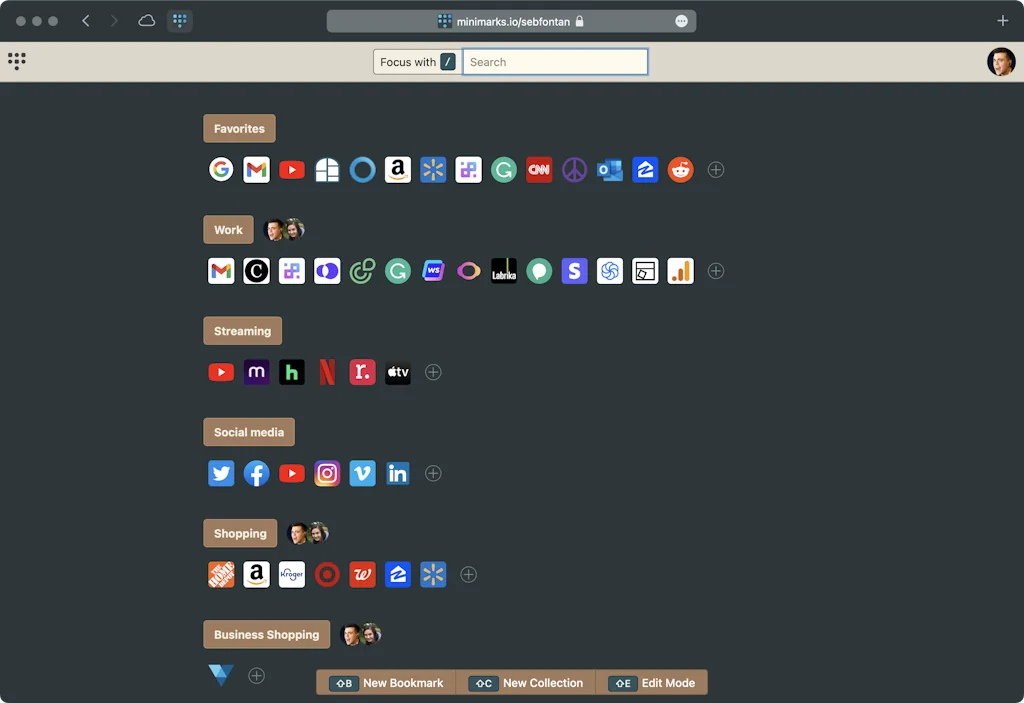Open the Gmail bookmark in Favorites
1024x703 pixels.
pos(257,170)
